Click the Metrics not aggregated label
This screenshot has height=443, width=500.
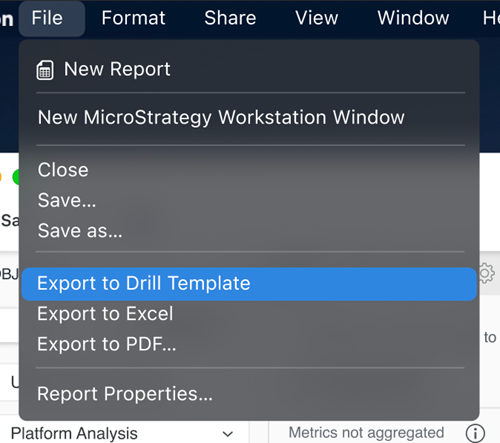click(x=366, y=433)
